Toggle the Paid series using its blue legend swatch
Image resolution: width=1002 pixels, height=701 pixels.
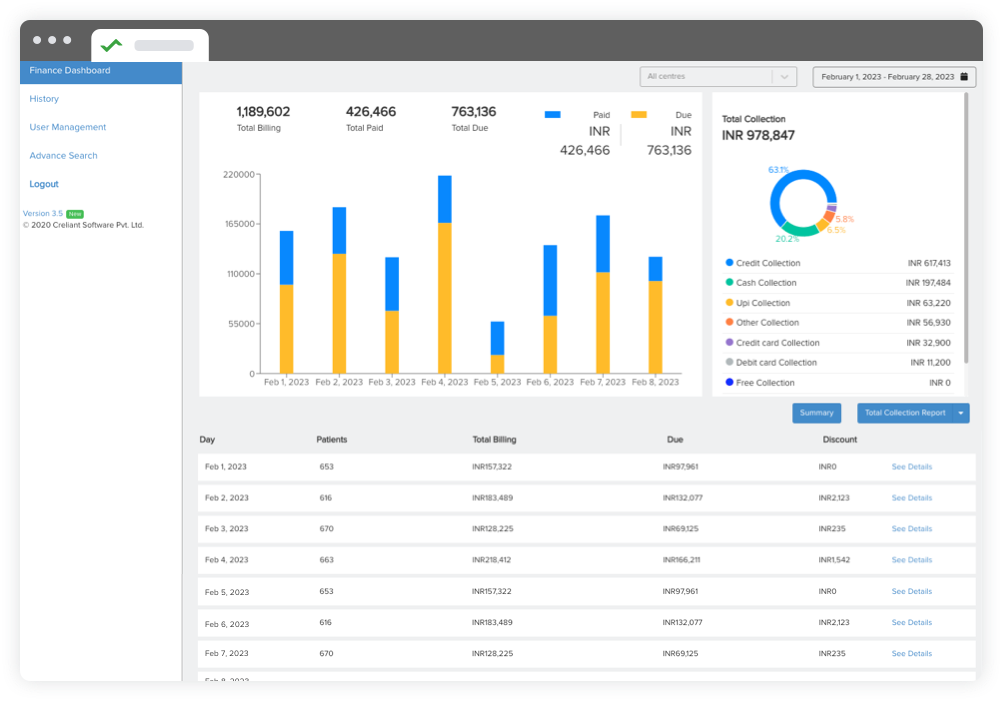tap(552, 114)
